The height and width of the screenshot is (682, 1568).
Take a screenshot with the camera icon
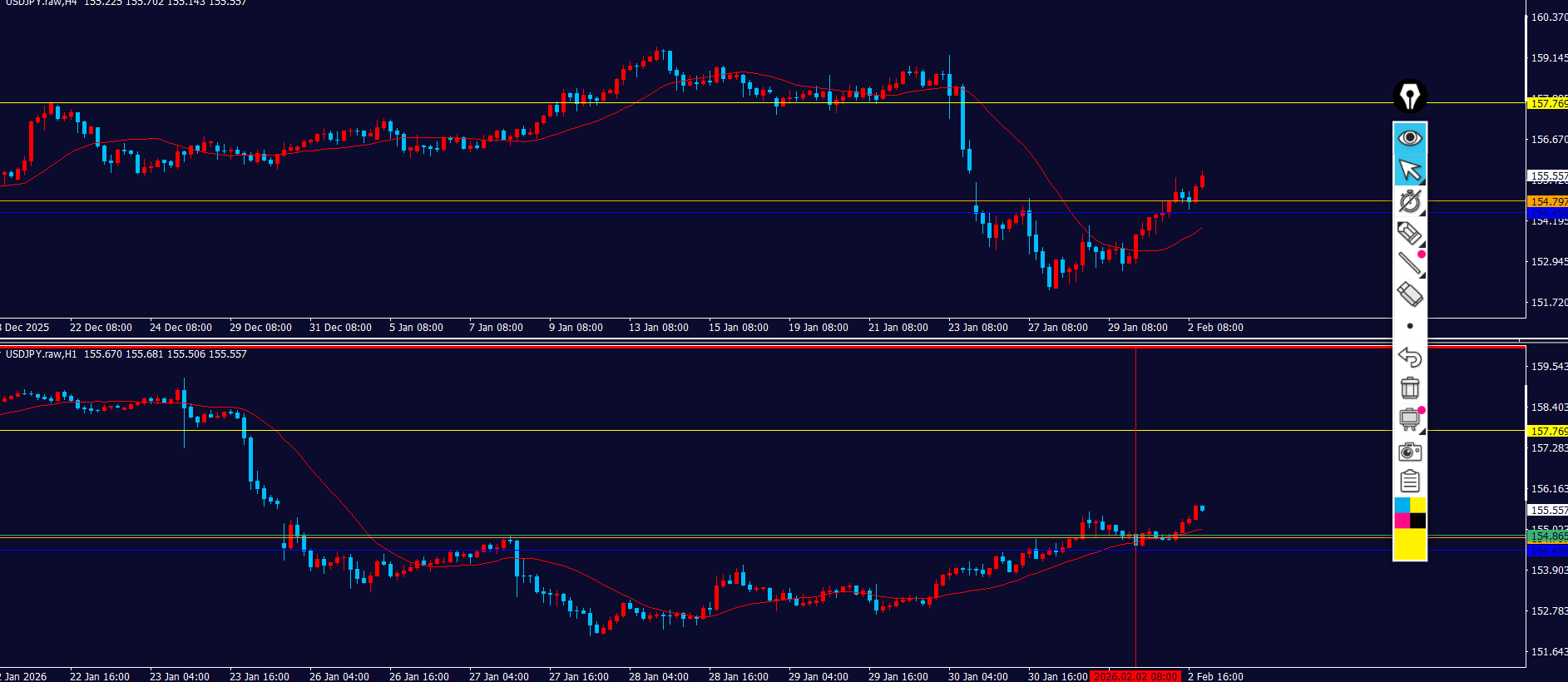(1409, 452)
